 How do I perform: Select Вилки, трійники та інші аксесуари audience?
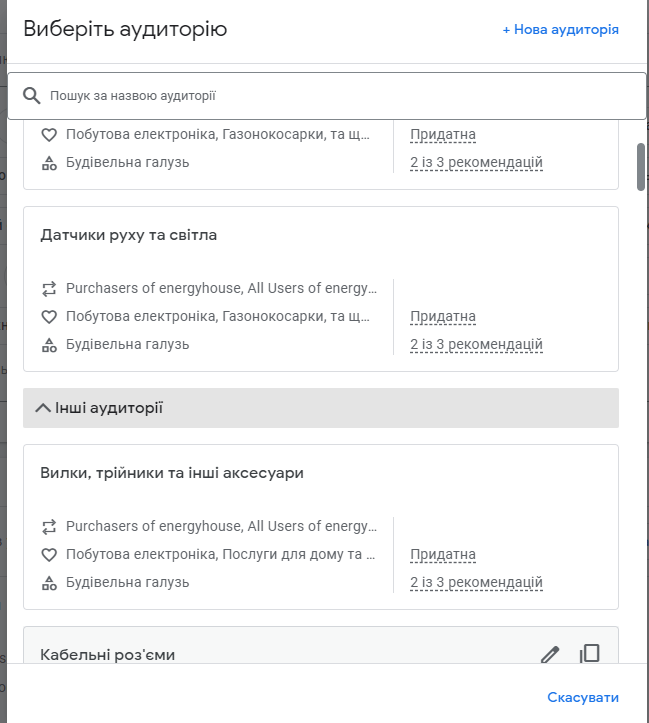pyautogui.click(x=172, y=473)
